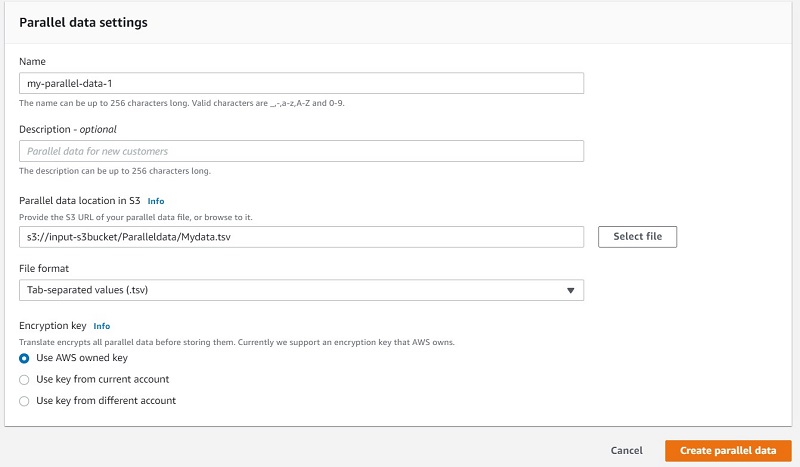This screenshot has height=467, width=800.
Task: Click the Name input field
Action: [301, 83]
